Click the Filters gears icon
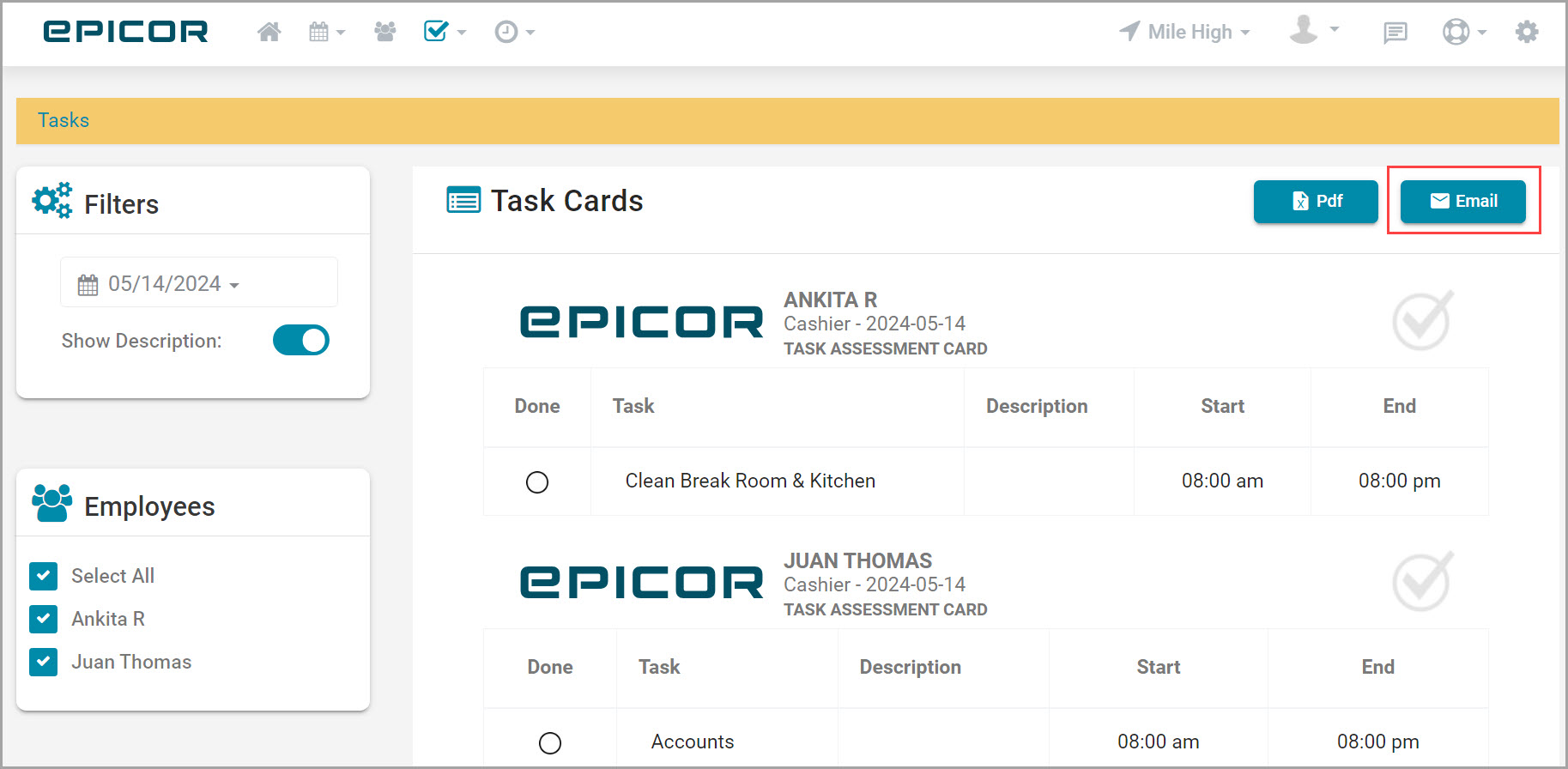This screenshot has width=1568, height=769. coord(52,201)
